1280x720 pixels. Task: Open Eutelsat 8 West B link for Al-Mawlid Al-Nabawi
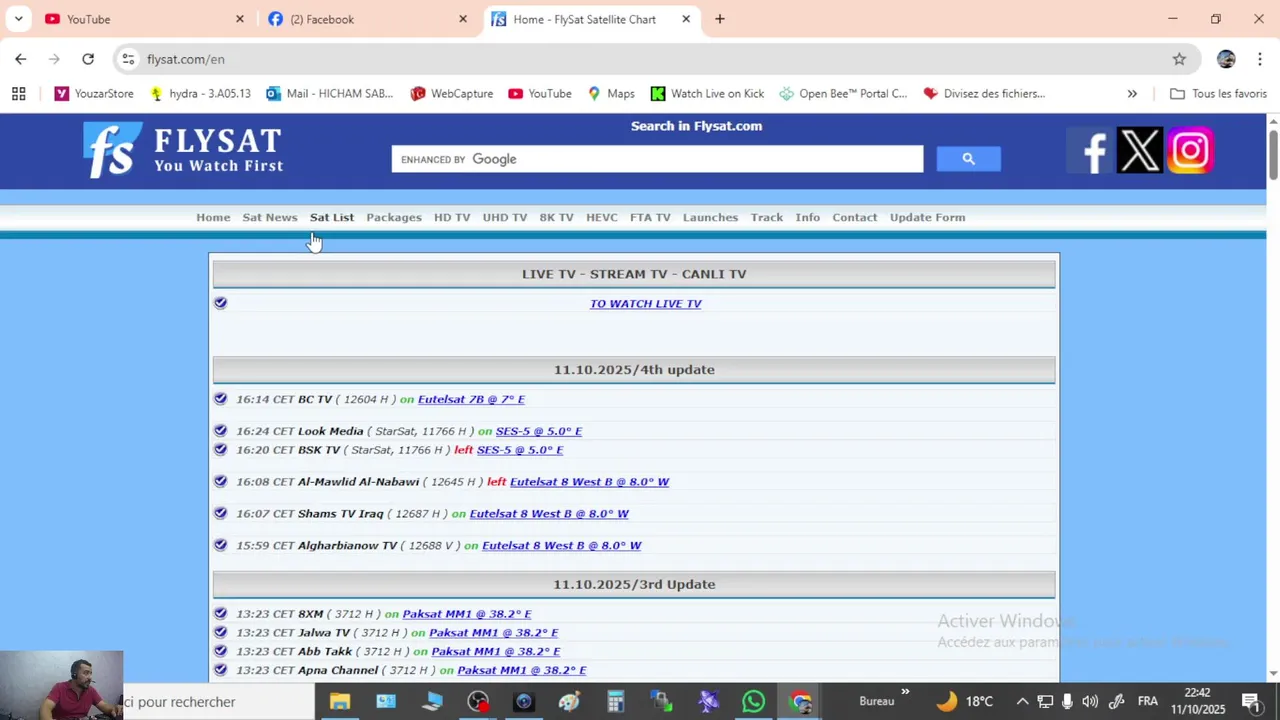[590, 482]
